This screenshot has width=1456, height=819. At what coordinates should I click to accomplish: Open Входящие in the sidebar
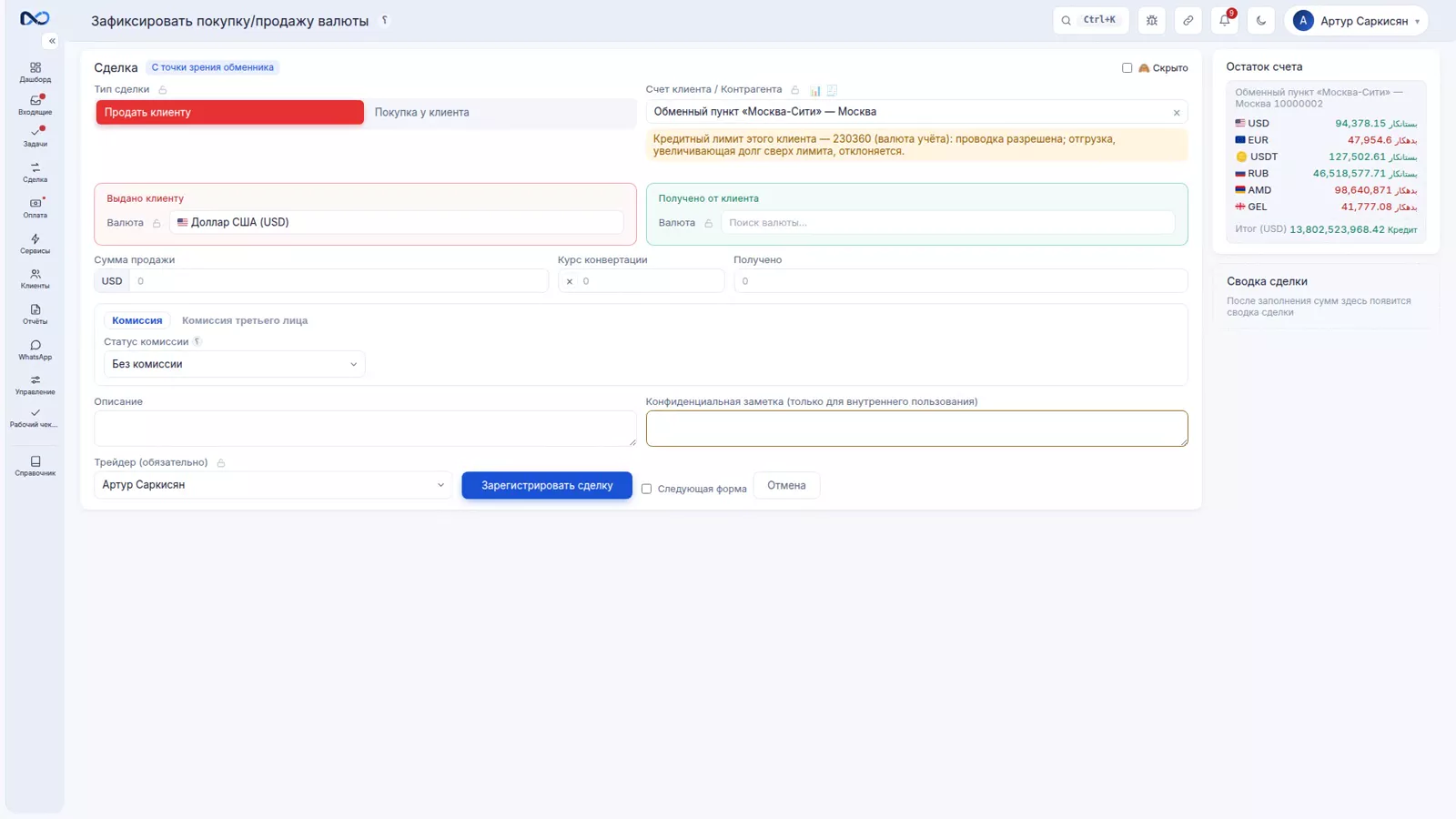click(x=35, y=105)
